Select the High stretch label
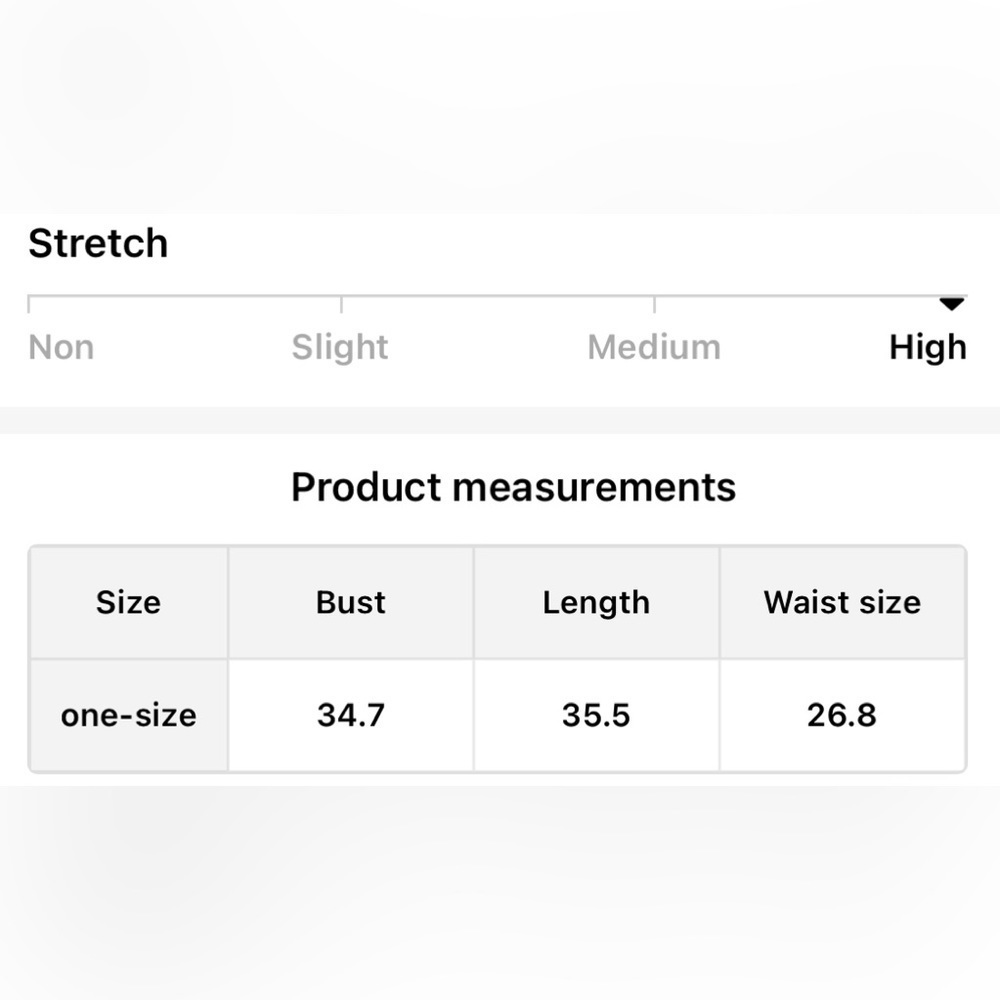1000x1000 pixels. point(927,347)
